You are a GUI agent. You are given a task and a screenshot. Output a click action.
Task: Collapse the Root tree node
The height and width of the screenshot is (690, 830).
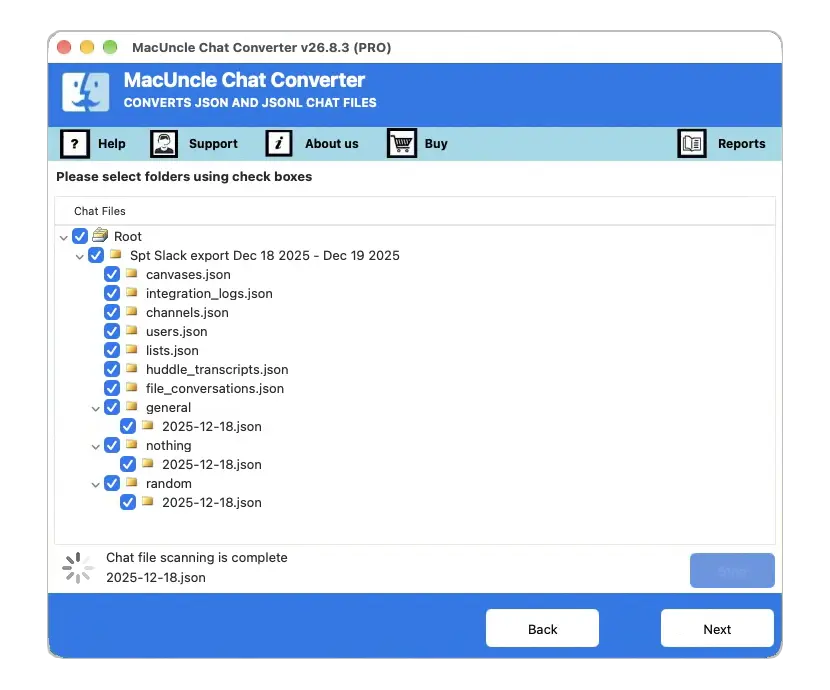click(64, 238)
